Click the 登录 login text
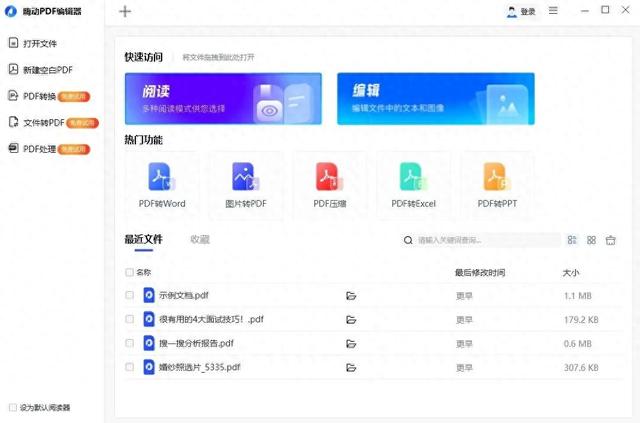Screen dimensions: 640x423 (528, 12)
